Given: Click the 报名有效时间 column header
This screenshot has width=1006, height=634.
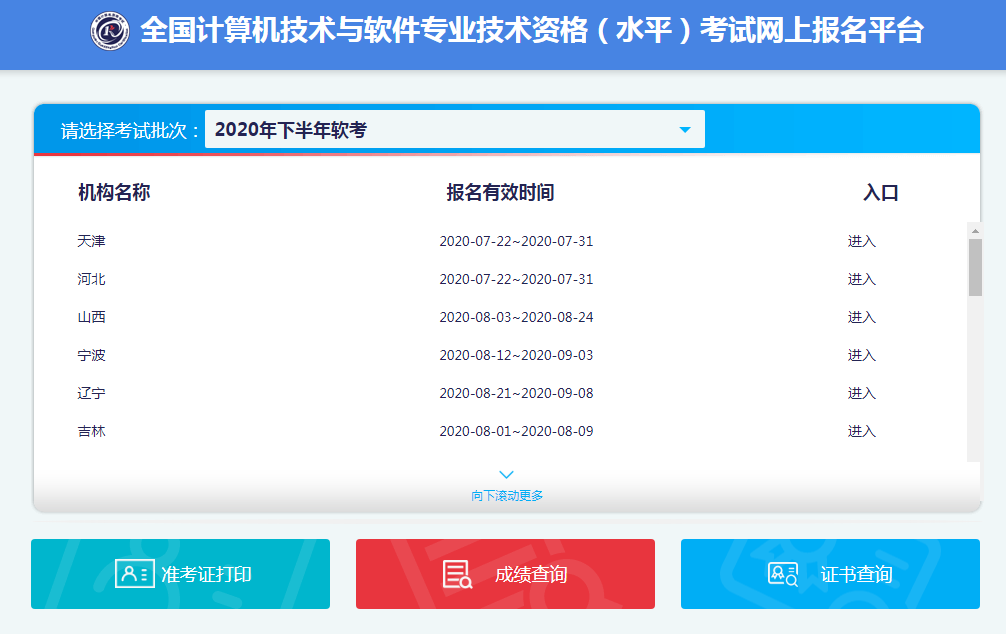Looking at the screenshot, I should pyautogui.click(x=500, y=193).
